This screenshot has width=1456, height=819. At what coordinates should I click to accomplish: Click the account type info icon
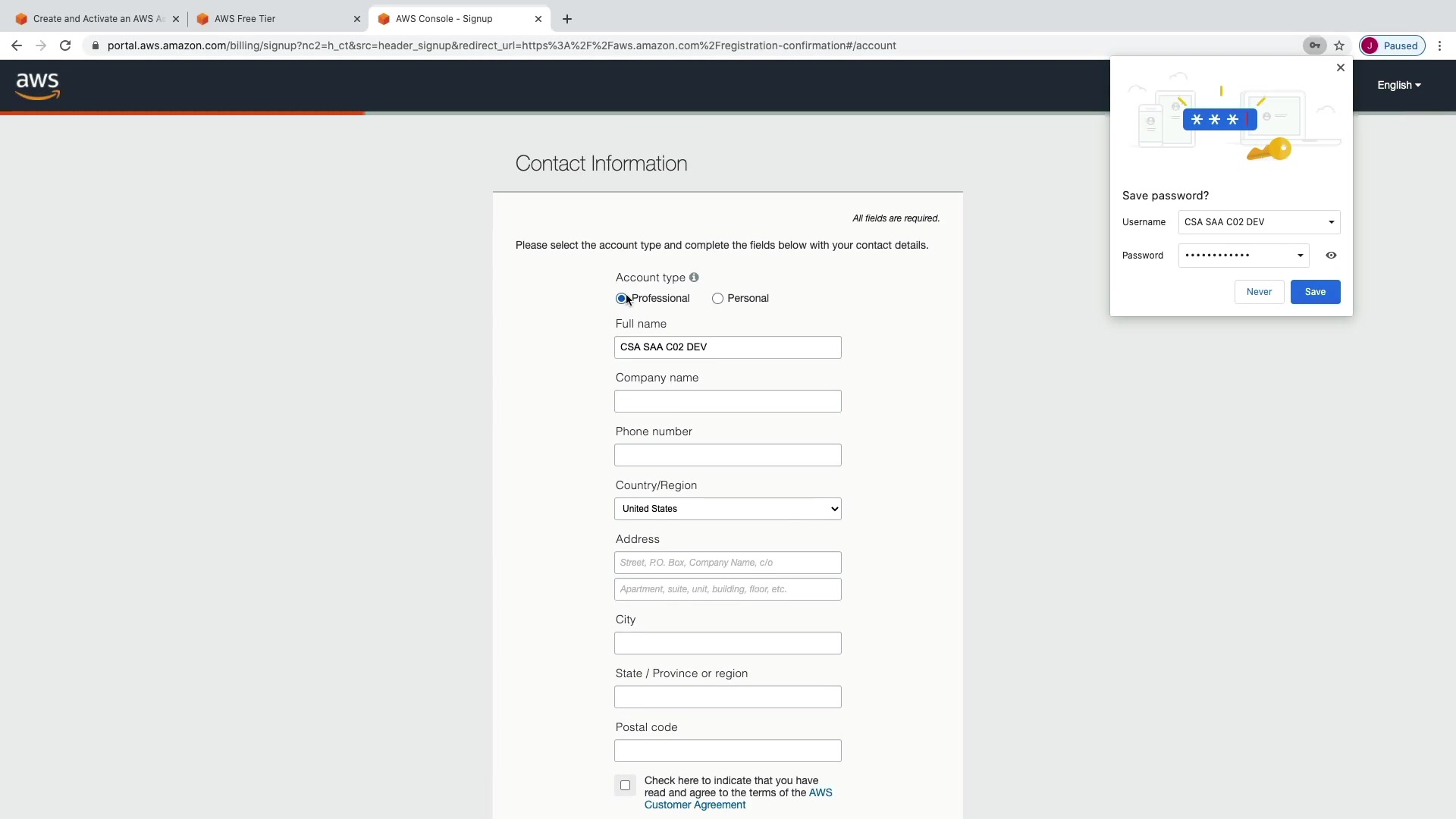[x=694, y=278]
